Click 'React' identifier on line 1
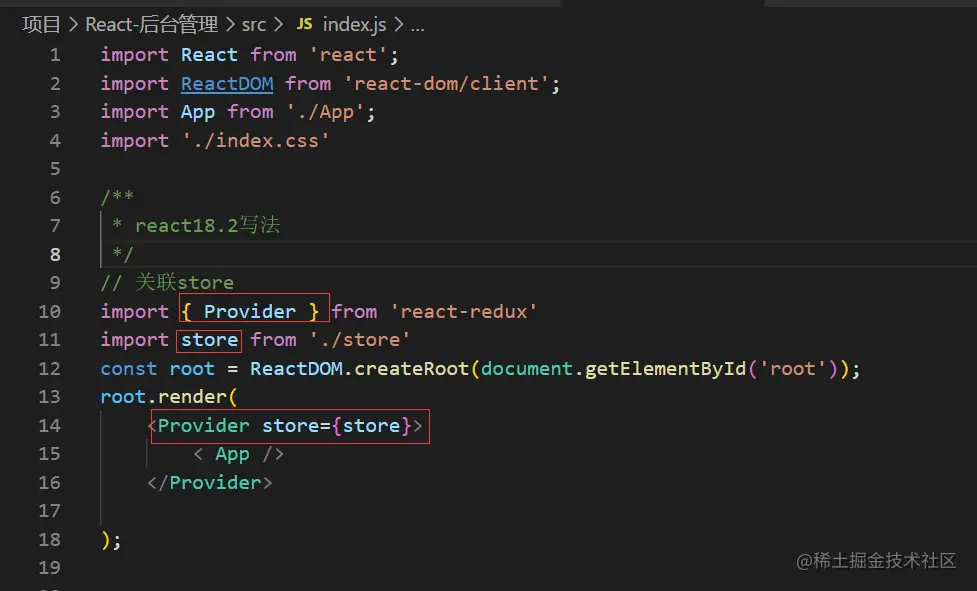The image size is (977, 591). (209, 55)
